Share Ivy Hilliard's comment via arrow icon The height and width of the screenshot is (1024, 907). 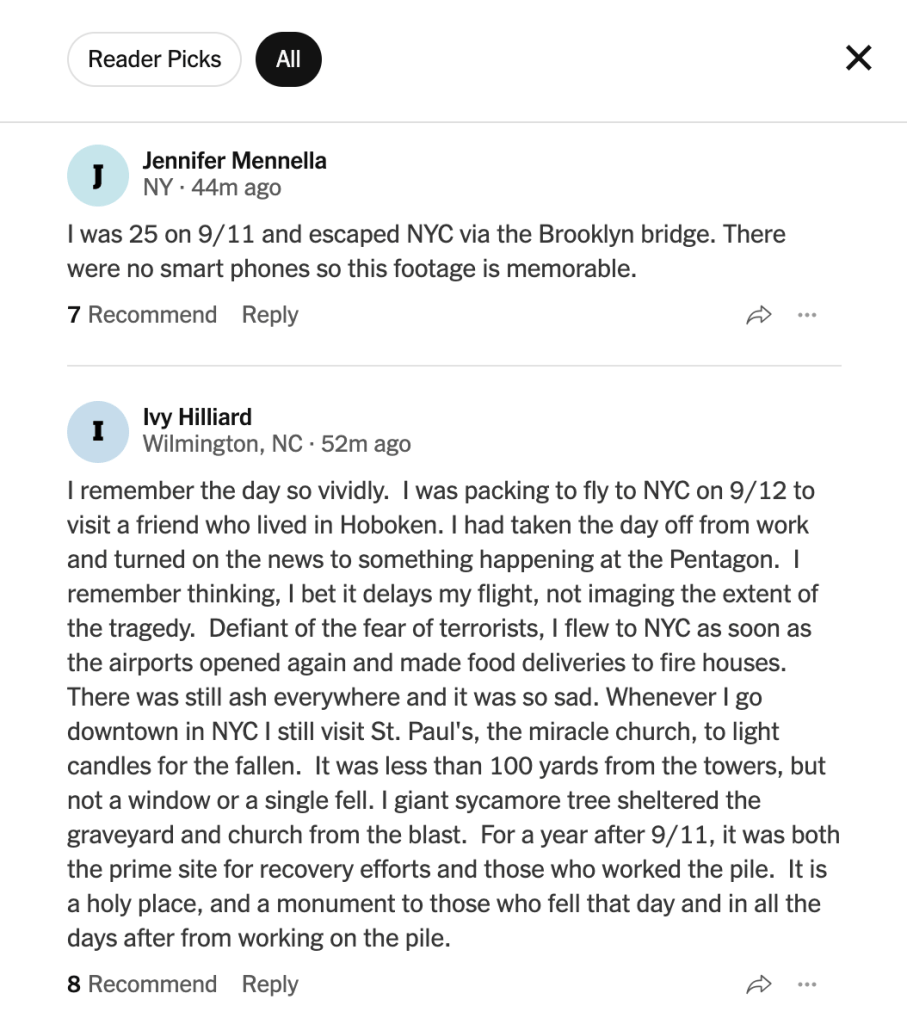(759, 985)
